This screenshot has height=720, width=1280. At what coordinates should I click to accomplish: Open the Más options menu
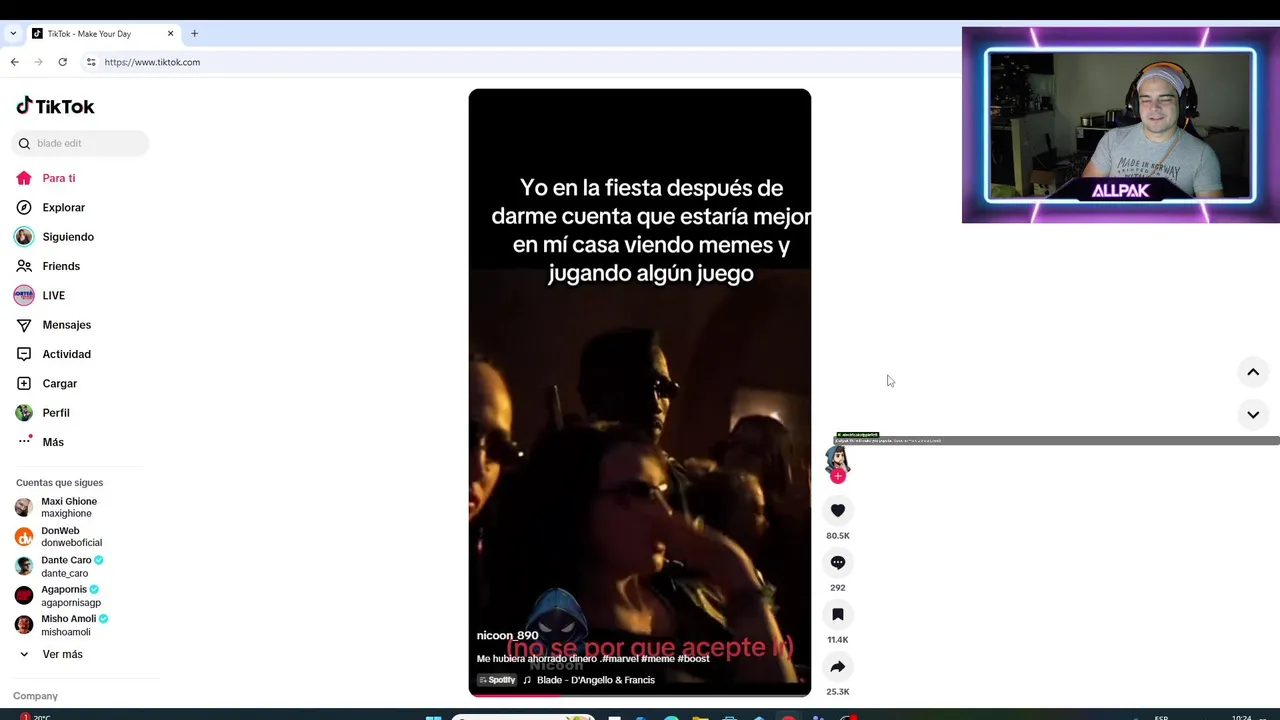[x=53, y=442]
